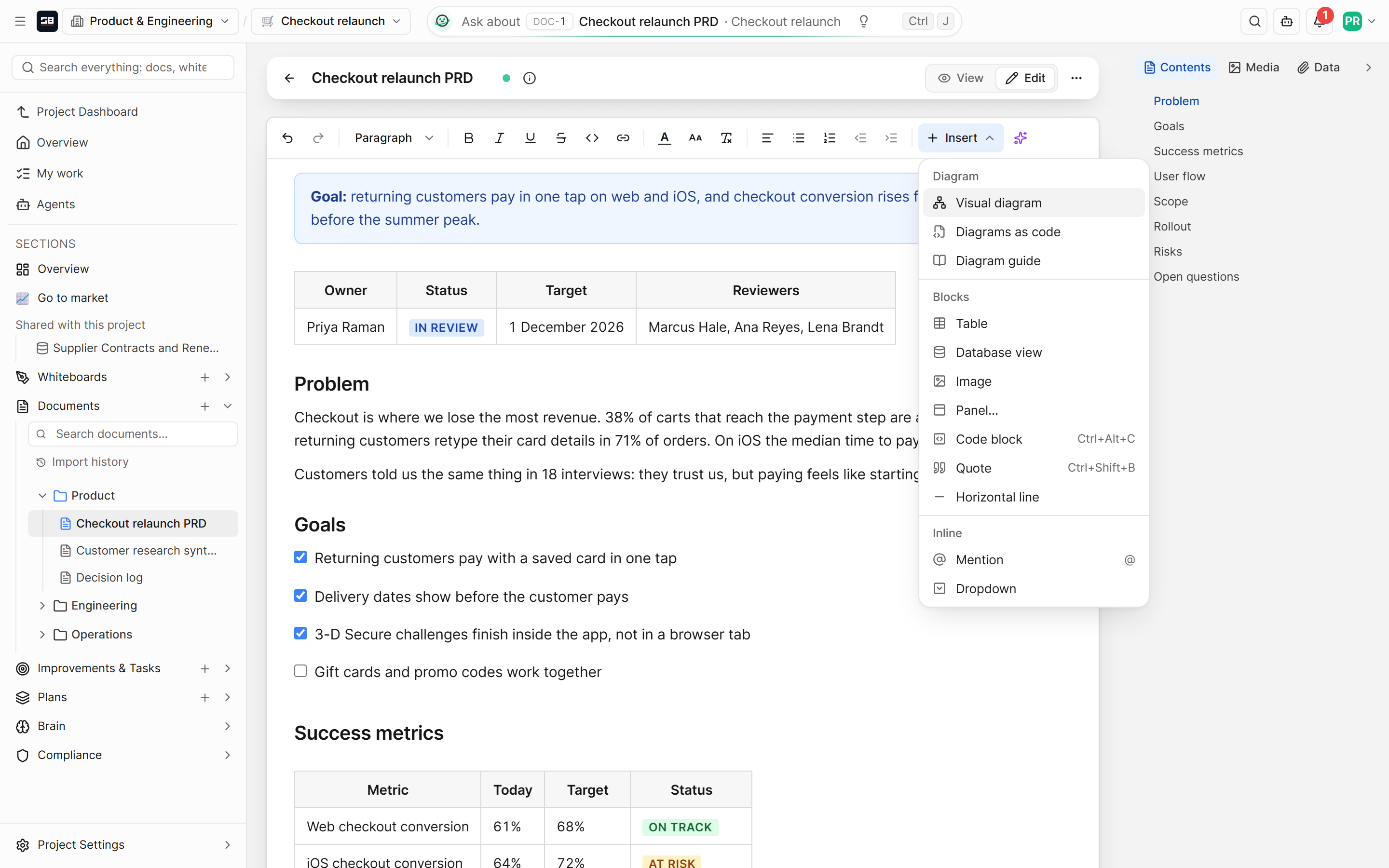
Task: Toggle inline code formatting
Action: click(x=592, y=138)
